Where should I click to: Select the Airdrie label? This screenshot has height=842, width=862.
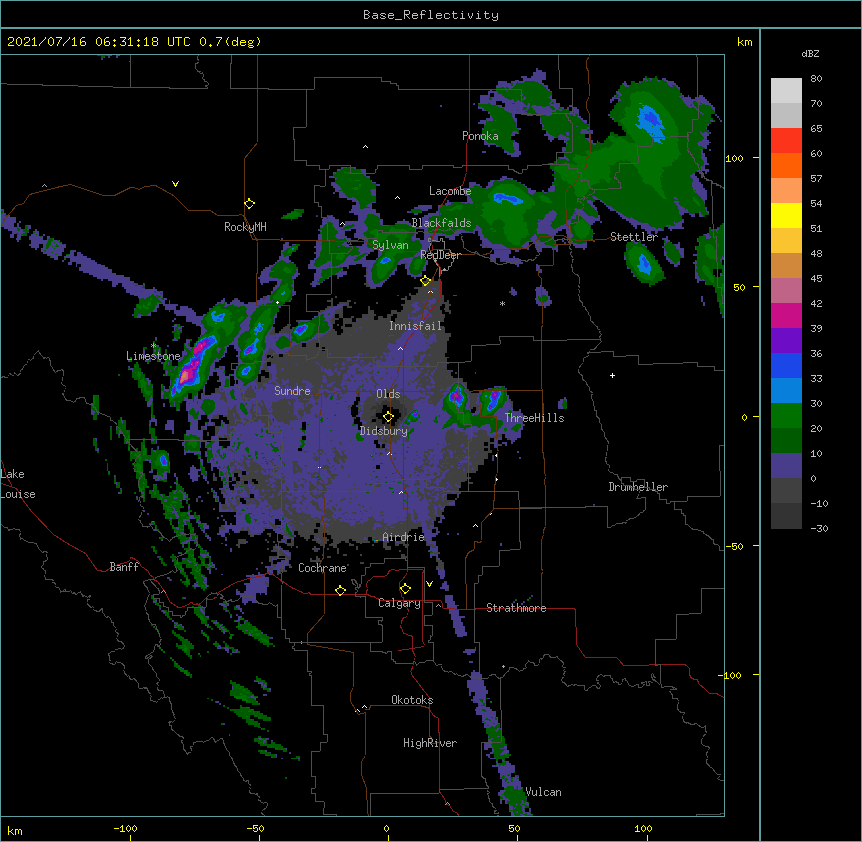click(404, 537)
